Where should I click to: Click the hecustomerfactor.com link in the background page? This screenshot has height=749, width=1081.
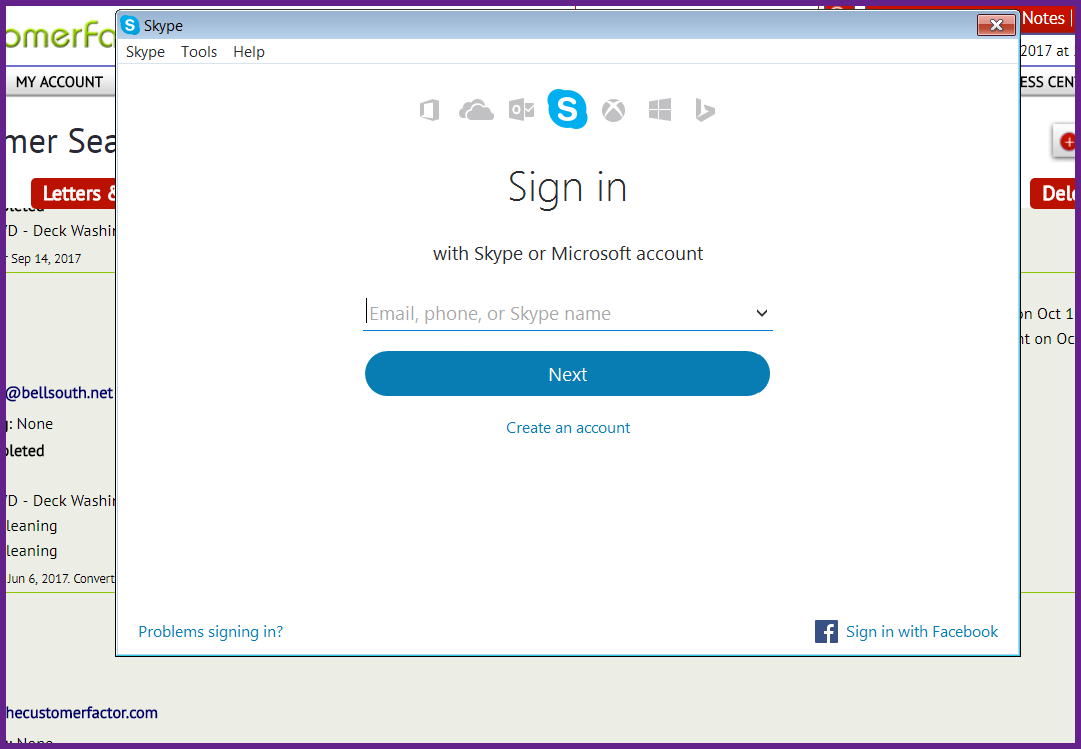pos(81,712)
